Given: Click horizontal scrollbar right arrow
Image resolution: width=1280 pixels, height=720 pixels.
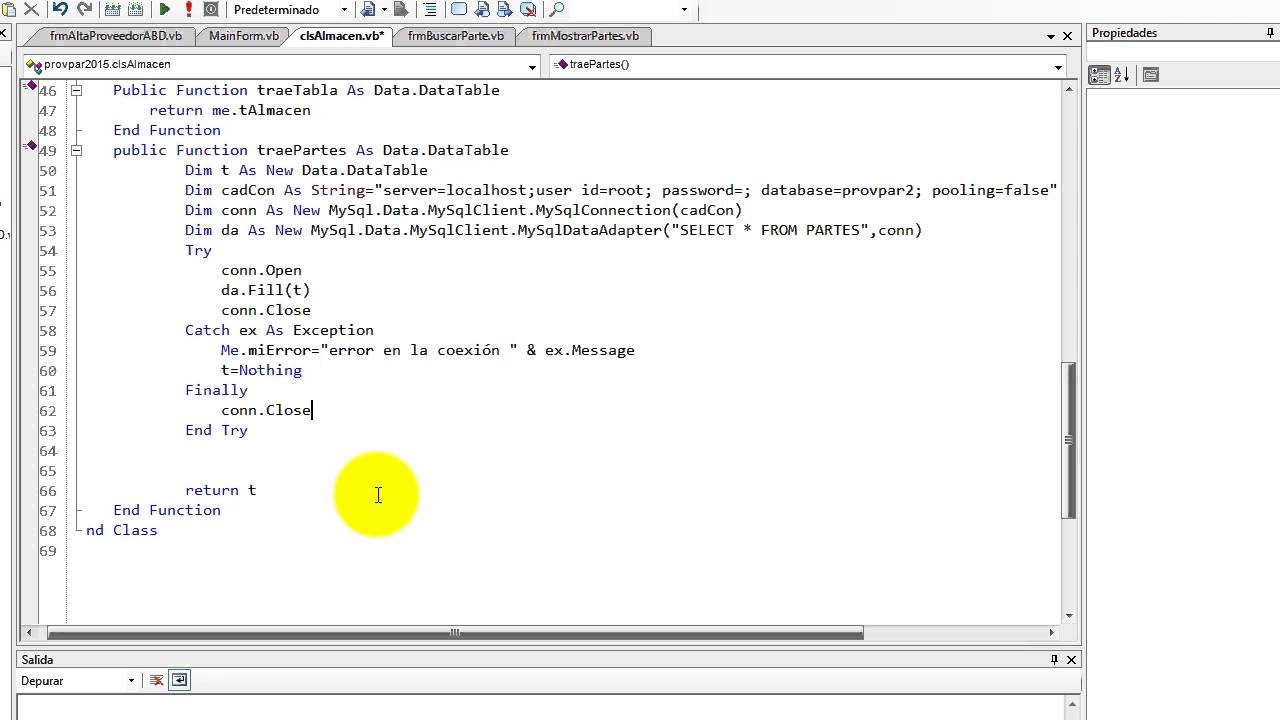Looking at the screenshot, I should coord(1051,632).
